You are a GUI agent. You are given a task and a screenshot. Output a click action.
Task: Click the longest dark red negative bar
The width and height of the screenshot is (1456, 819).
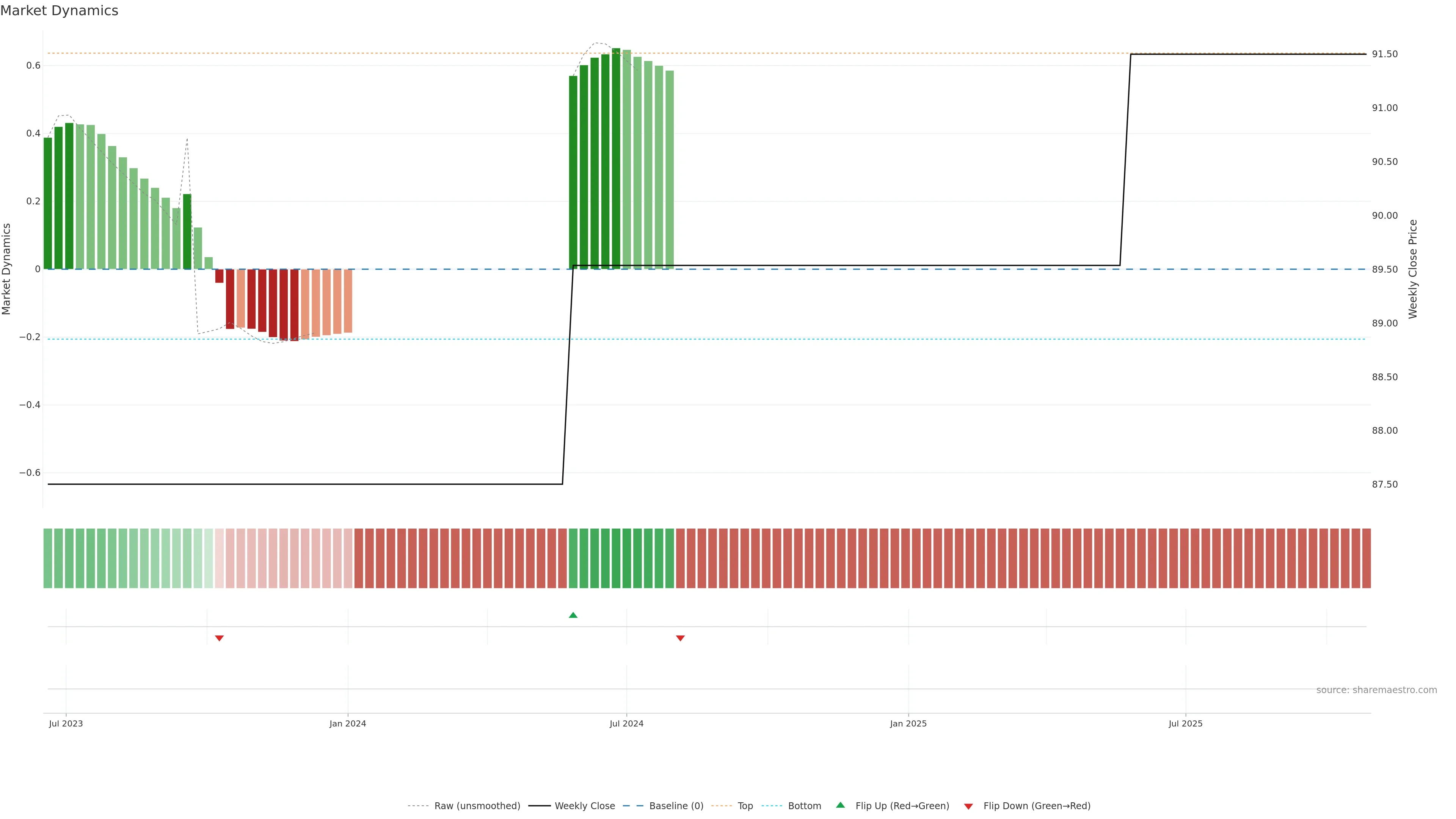(295, 305)
